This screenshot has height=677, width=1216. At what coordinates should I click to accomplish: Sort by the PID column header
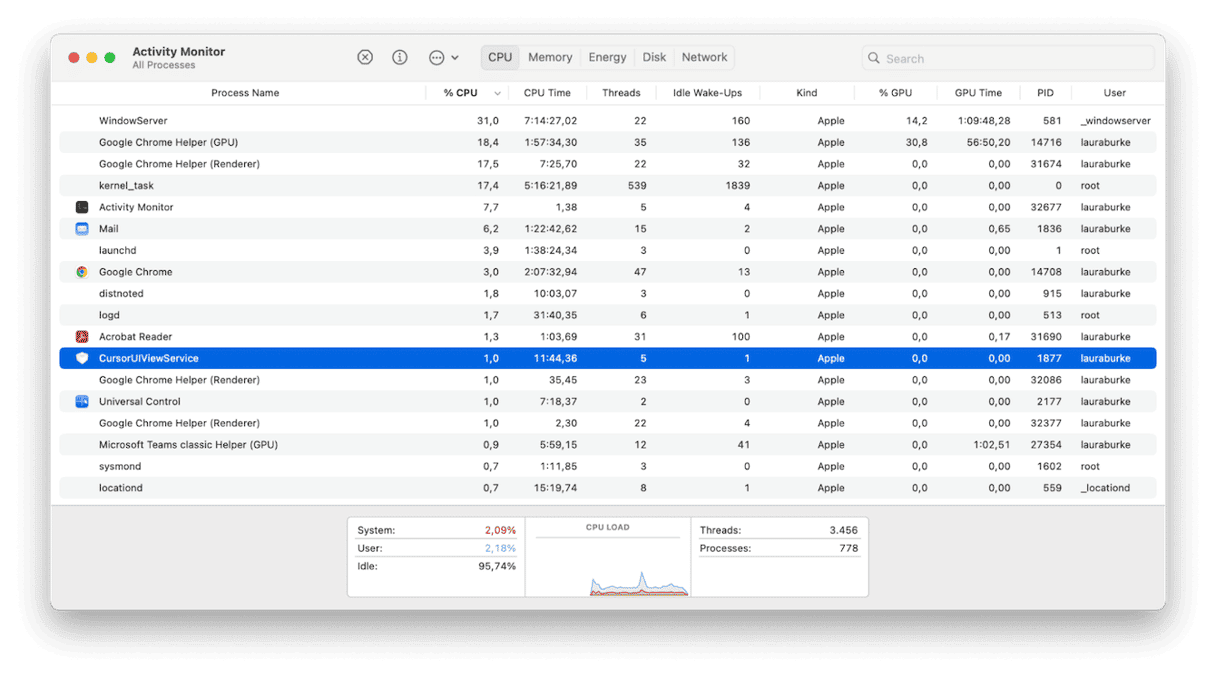coord(1045,92)
